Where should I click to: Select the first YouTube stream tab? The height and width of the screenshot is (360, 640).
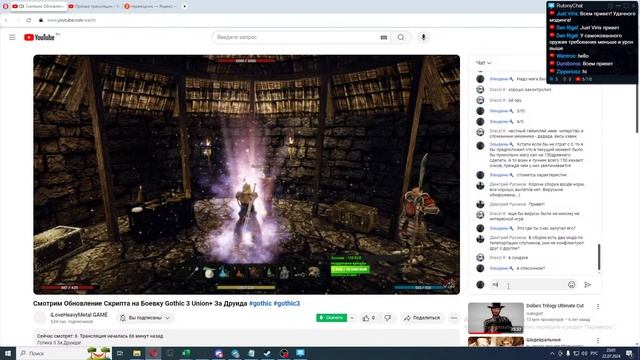(38, 6)
